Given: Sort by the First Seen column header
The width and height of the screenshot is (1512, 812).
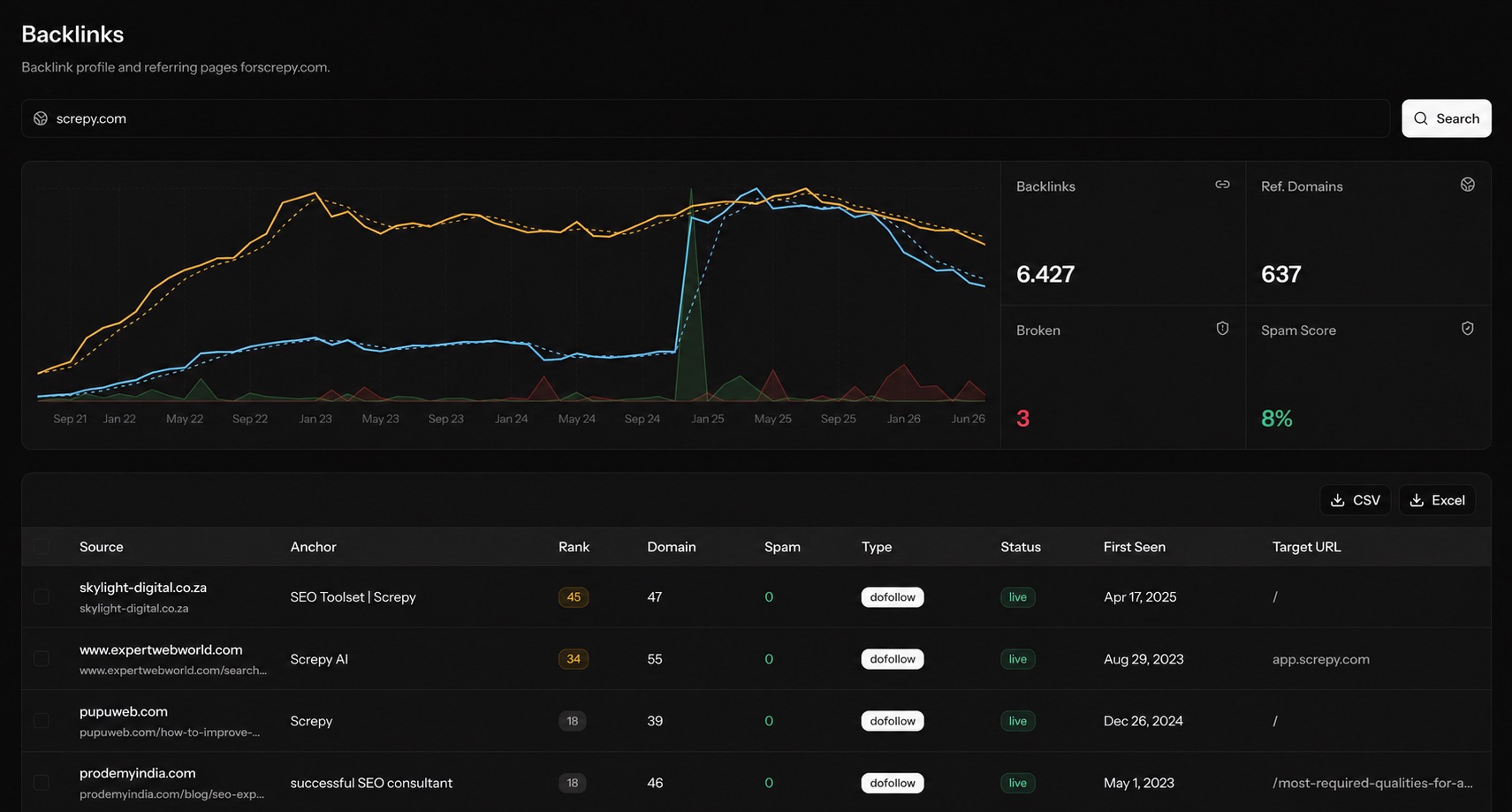Looking at the screenshot, I should (1134, 547).
